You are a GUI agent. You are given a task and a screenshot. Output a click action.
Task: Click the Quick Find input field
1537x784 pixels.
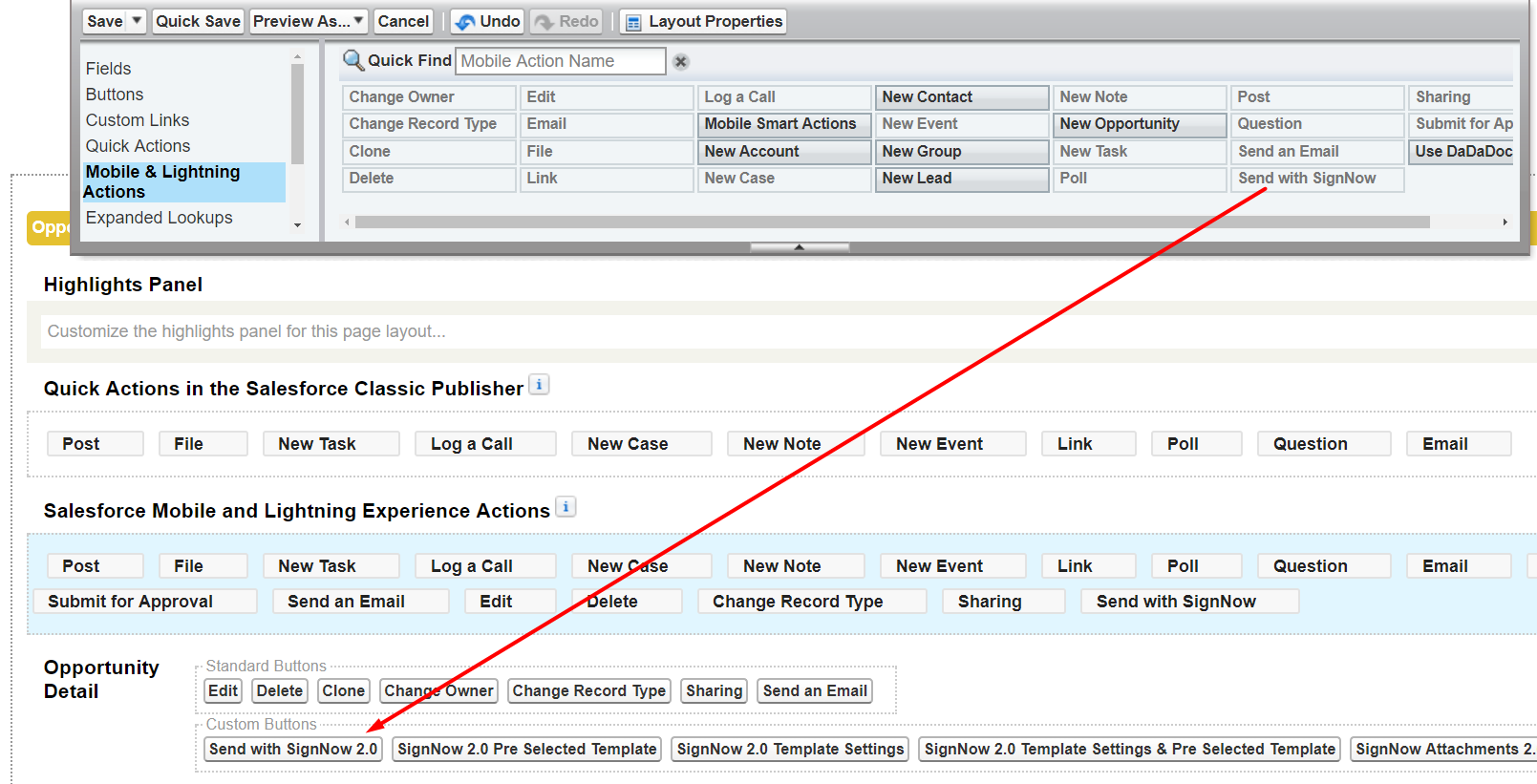tap(561, 61)
